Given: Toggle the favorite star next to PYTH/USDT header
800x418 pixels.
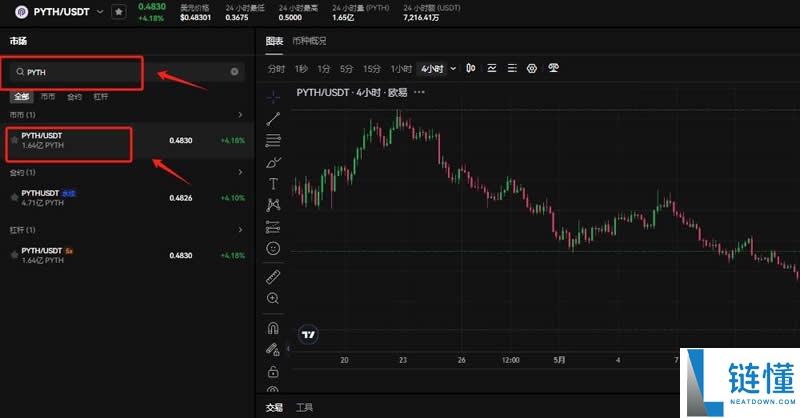Looking at the screenshot, I should click(x=119, y=11).
